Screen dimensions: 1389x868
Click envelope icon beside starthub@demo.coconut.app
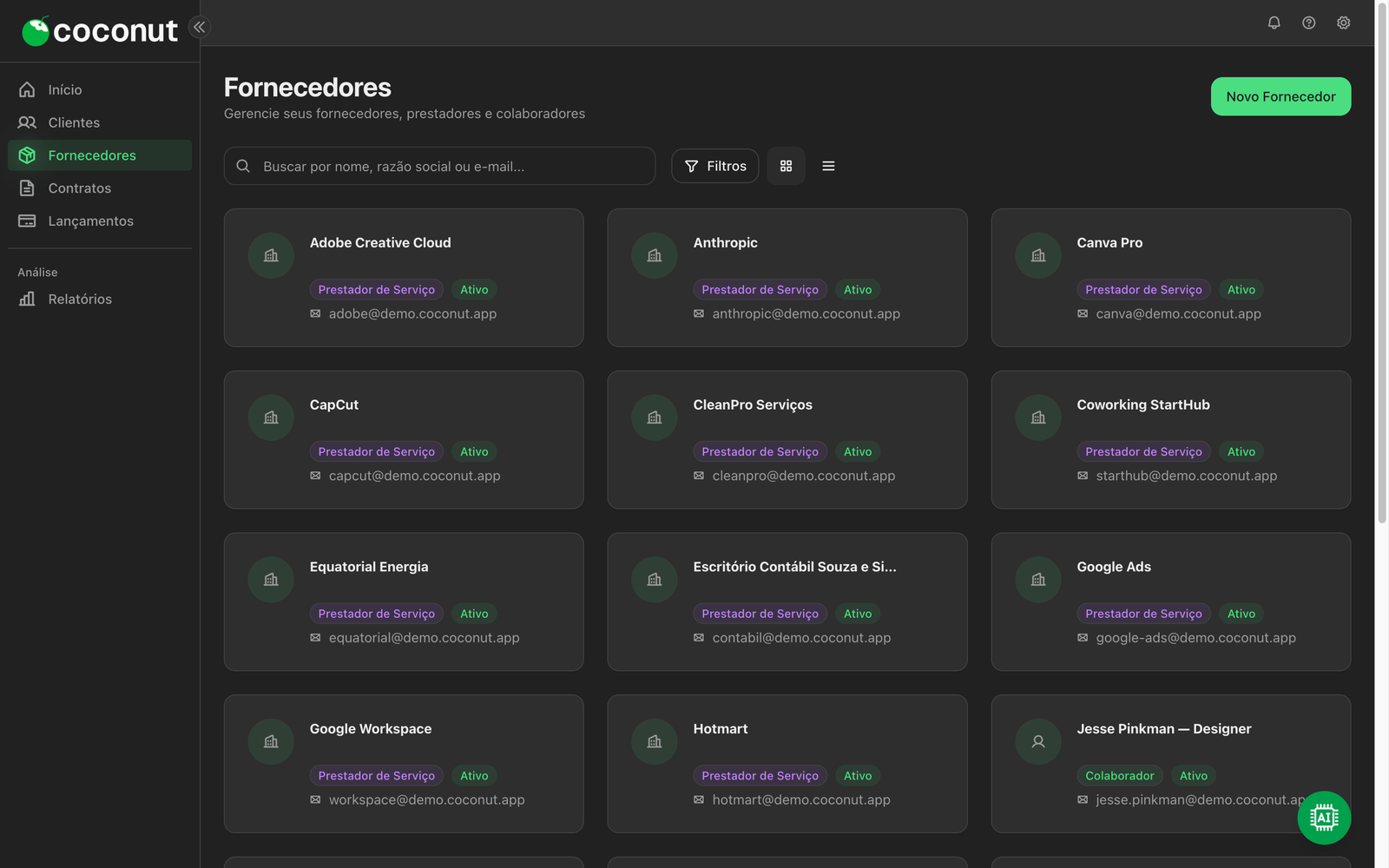pos(1083,477)
